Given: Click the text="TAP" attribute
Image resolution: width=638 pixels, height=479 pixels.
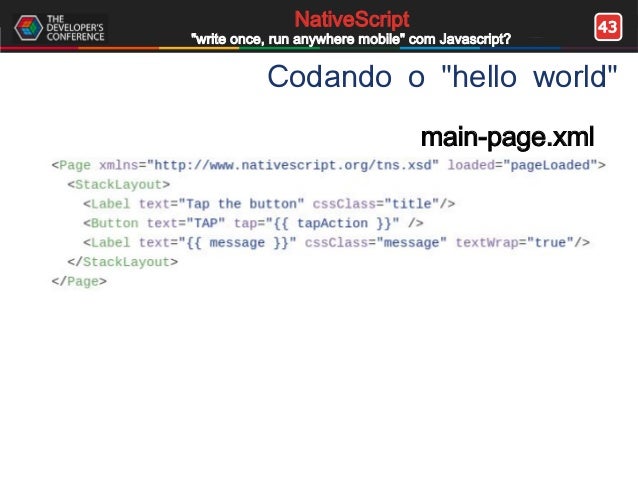Looking at the screenshot, I should [x=186, y=223].
